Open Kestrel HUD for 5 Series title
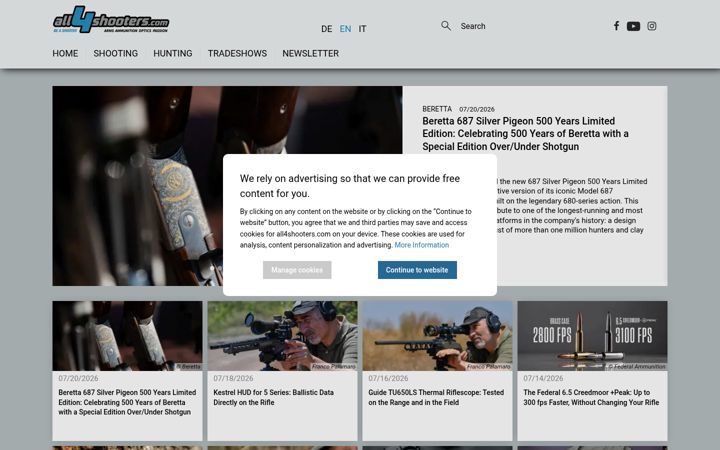The width and height of the screenshot is (720, 450). click(274, 397)
